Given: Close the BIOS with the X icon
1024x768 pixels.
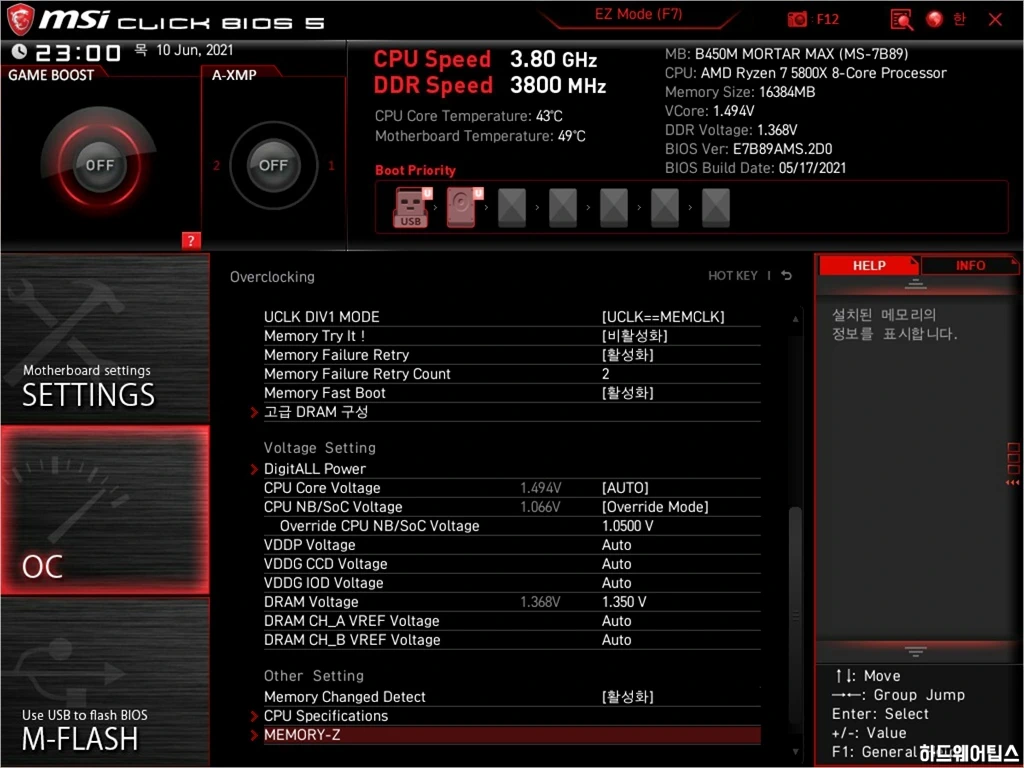Looking at the screenshot, I should 995,20.
